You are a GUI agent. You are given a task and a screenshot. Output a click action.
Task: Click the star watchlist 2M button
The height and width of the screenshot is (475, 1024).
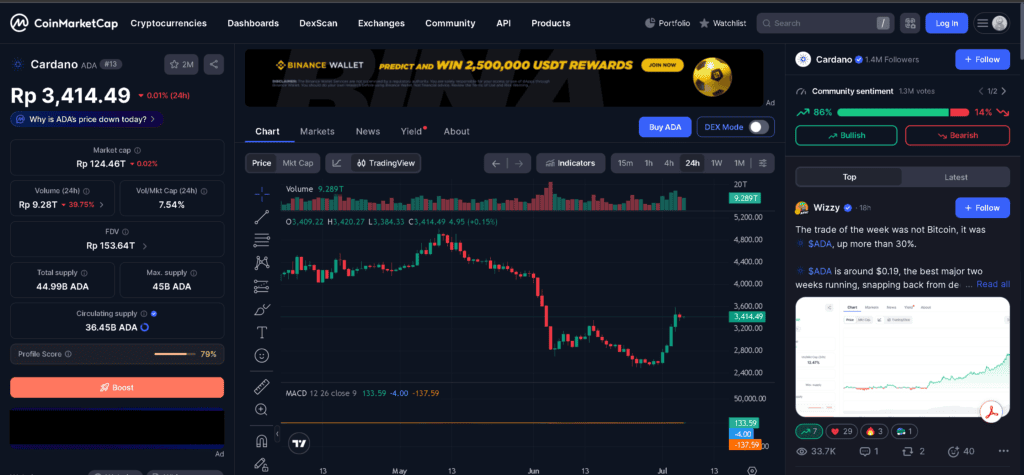pyautogui.click(x=182, y=64)
